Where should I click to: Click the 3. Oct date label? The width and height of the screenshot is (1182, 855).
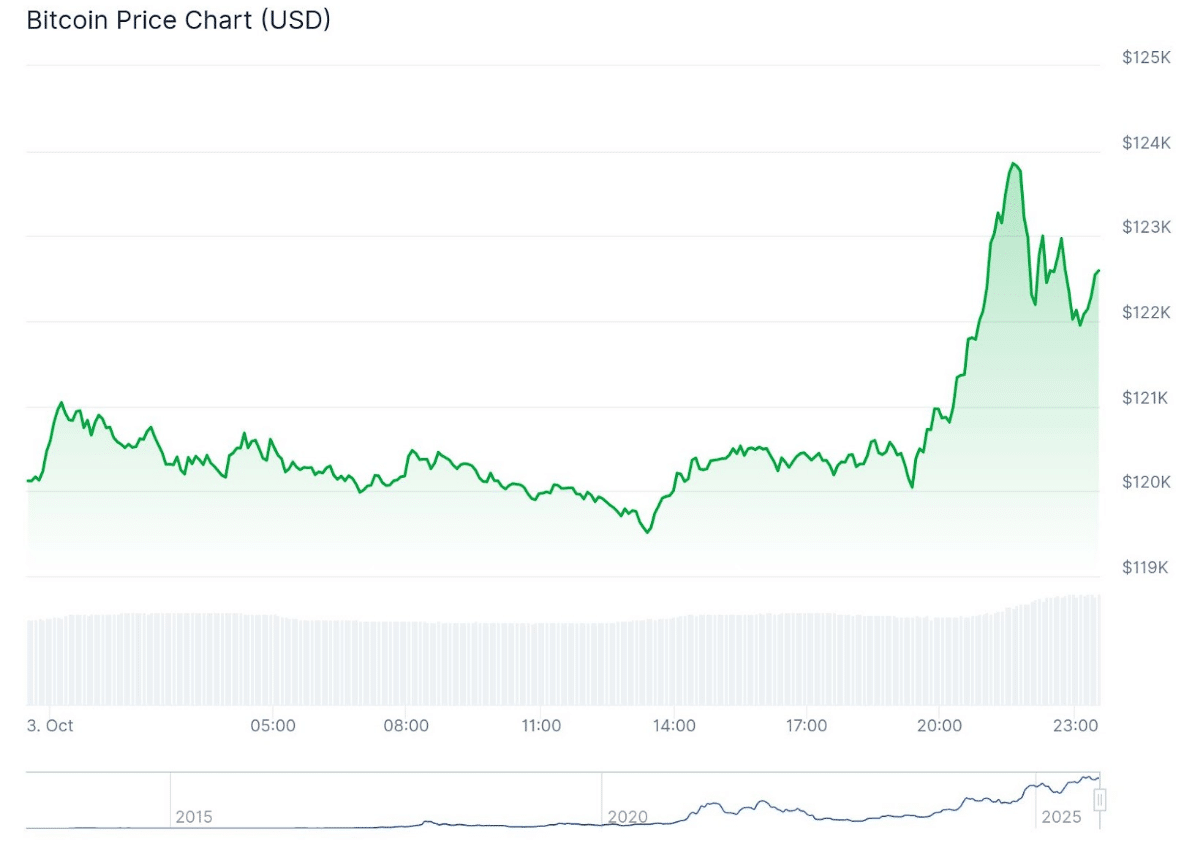click(x=50, y=725)
